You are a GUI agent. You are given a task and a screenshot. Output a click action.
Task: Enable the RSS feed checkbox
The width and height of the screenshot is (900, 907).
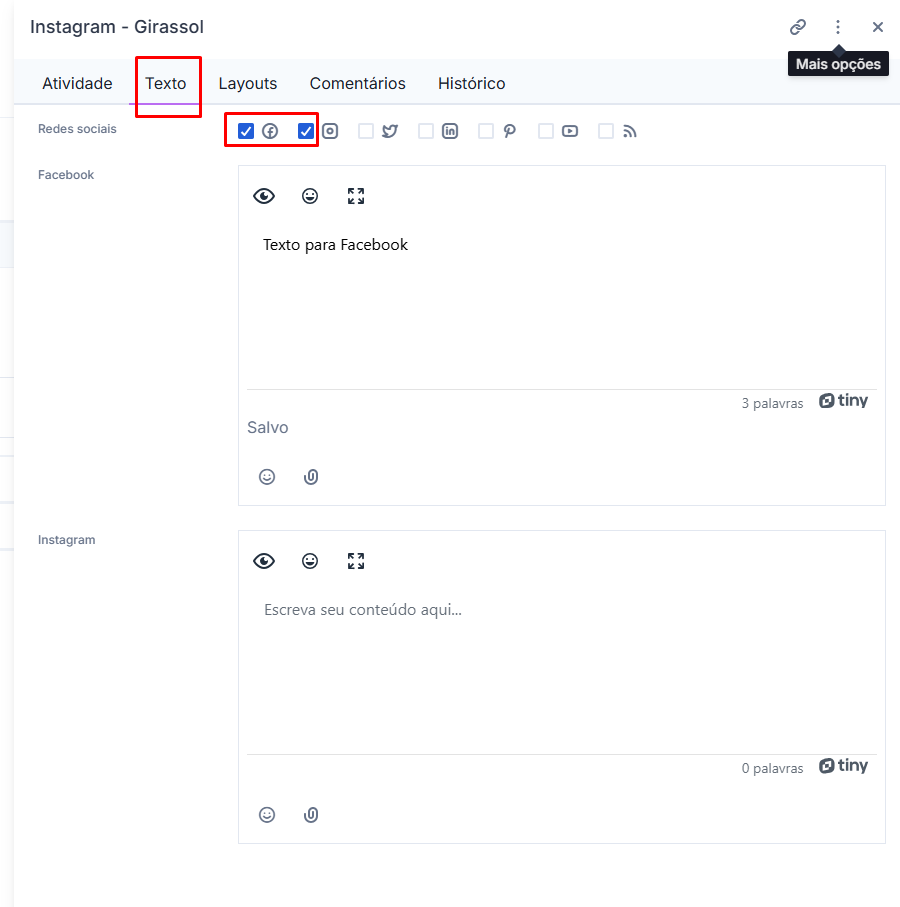606,131
